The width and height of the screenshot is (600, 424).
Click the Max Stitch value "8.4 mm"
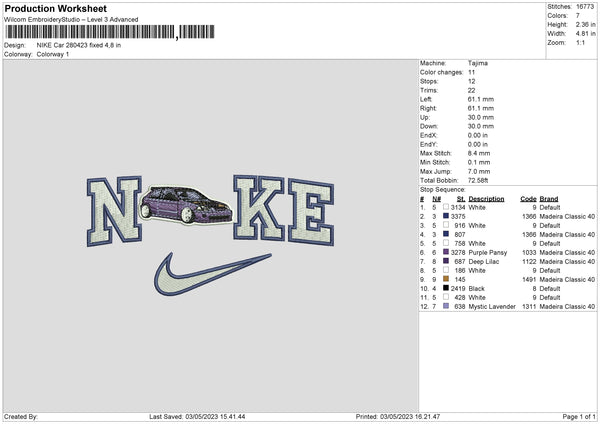(x=479, y=153)
